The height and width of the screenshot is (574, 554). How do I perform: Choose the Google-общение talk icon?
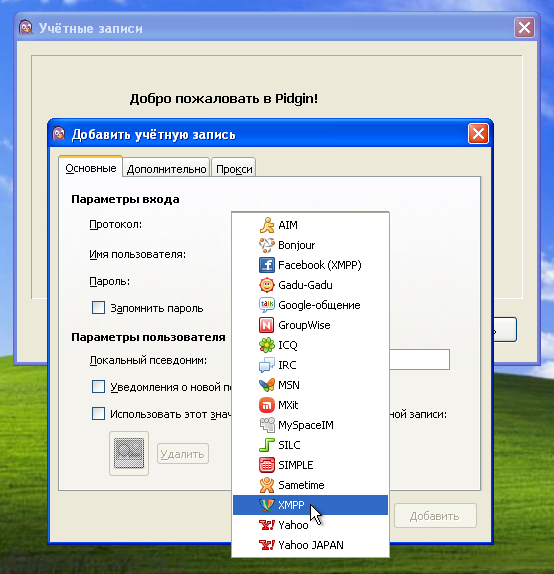click(267, 305)
